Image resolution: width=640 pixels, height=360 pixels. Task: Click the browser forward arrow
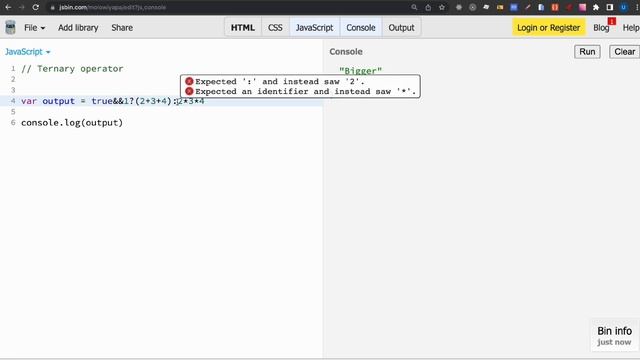point(22,7)
